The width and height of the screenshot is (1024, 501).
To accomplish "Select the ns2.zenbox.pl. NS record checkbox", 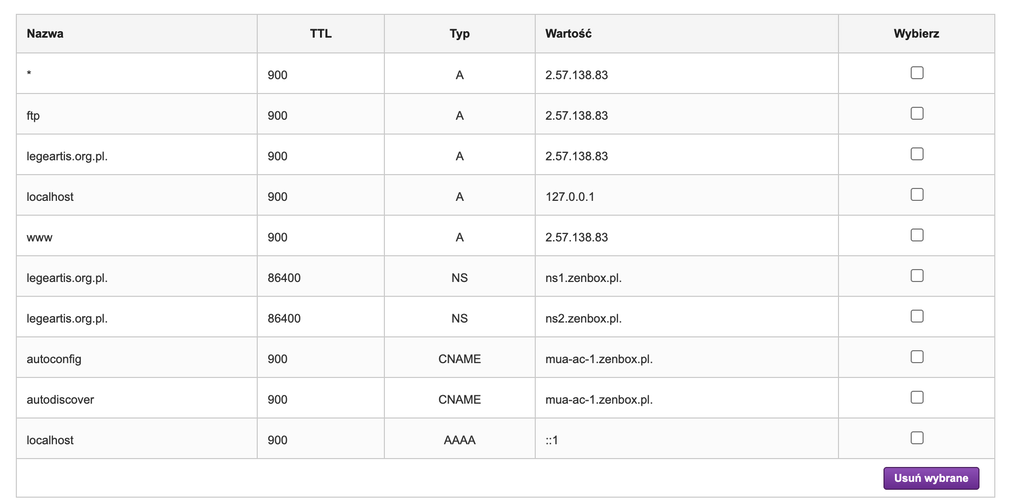I will pyautogui.click(x=916, y=316).
